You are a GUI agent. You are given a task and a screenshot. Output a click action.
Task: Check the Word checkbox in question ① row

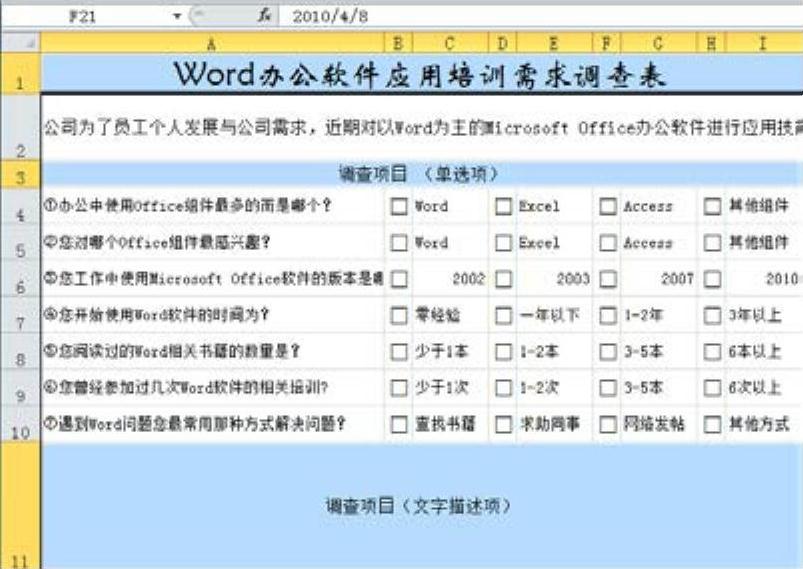(399, 206)
